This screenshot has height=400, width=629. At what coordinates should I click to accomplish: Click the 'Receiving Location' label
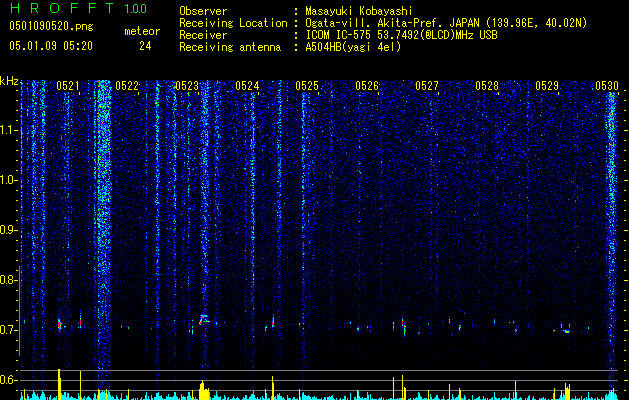233,23
